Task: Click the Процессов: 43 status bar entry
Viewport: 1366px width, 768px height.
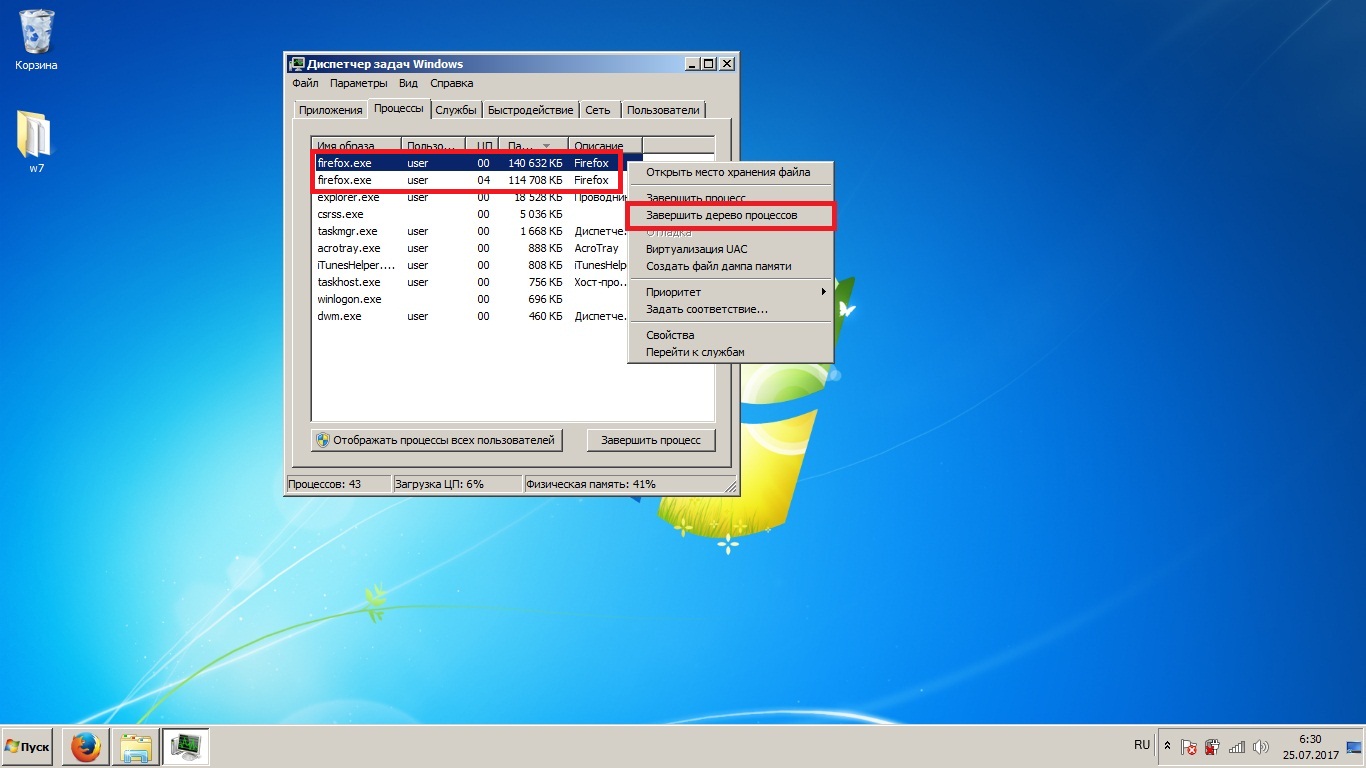Action: pos(338,484)
